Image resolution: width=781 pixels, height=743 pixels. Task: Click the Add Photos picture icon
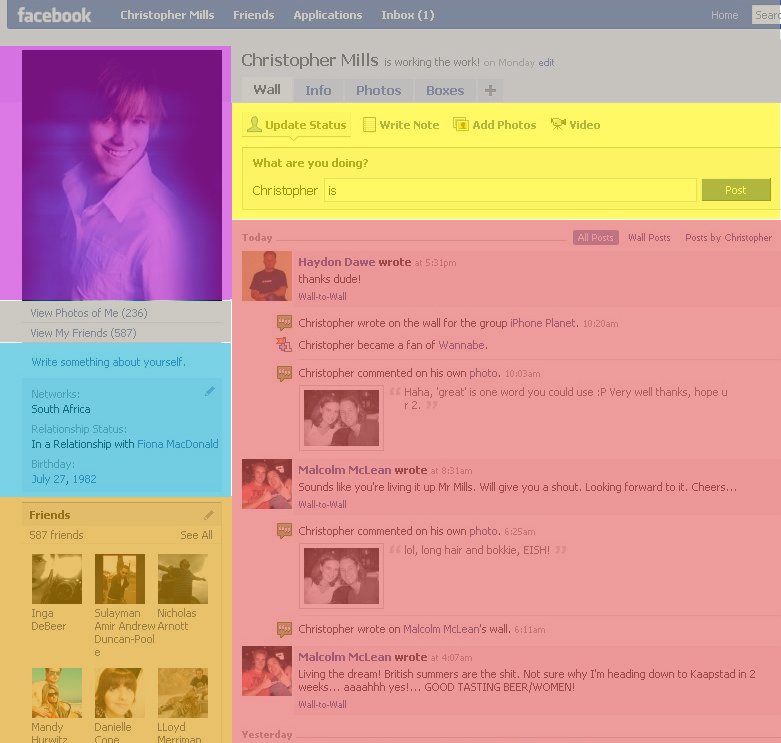461,124
